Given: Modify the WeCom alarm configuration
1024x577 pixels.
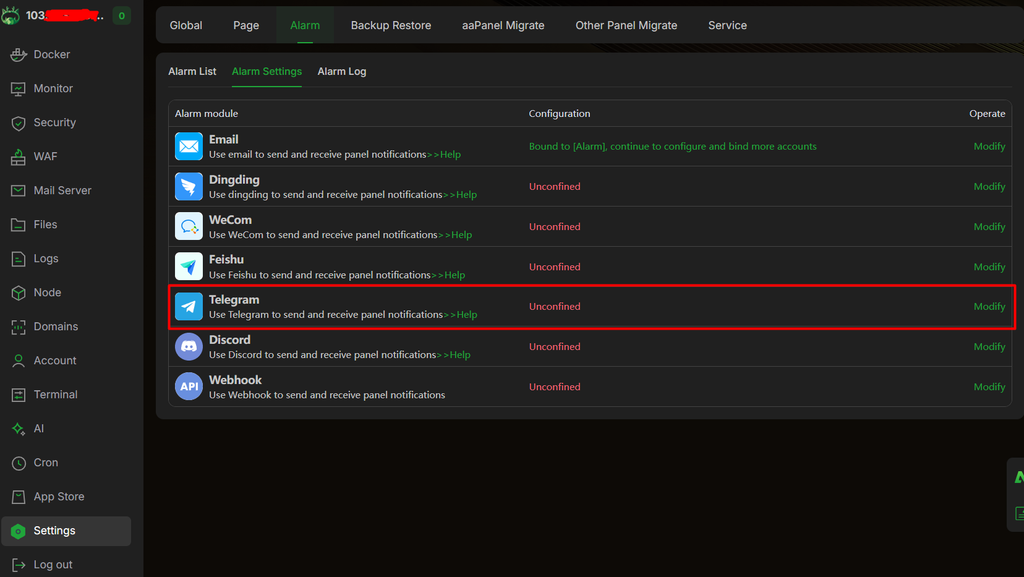Looking at the screenshot, I should pyautogui.click(x=989, y=226).
